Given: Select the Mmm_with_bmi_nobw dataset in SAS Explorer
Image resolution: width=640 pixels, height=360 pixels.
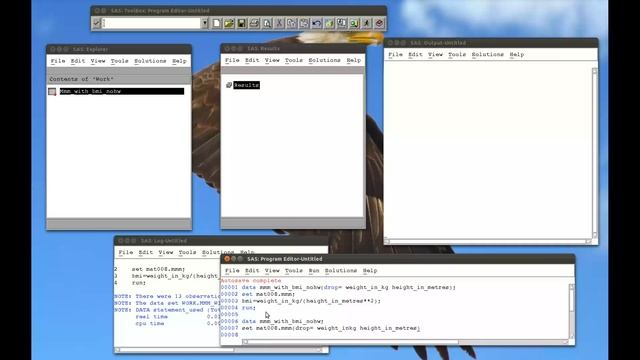Looking at the screenshot, I should coord(122,91).
